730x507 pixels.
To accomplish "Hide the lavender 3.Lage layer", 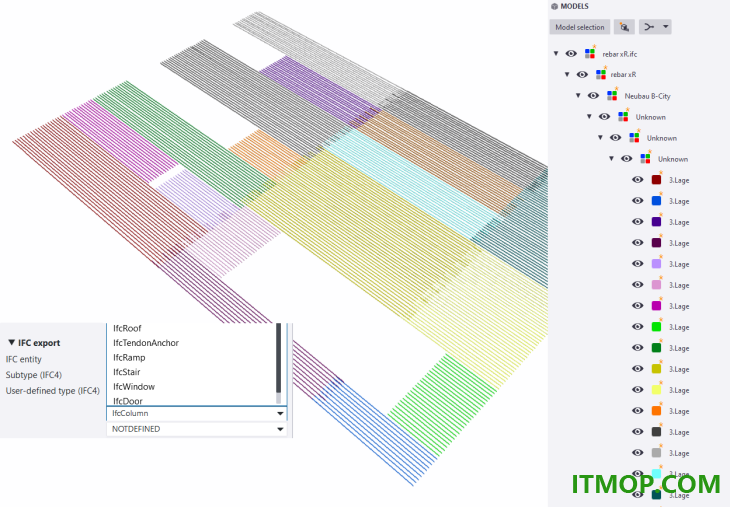I will coord(637,264).
